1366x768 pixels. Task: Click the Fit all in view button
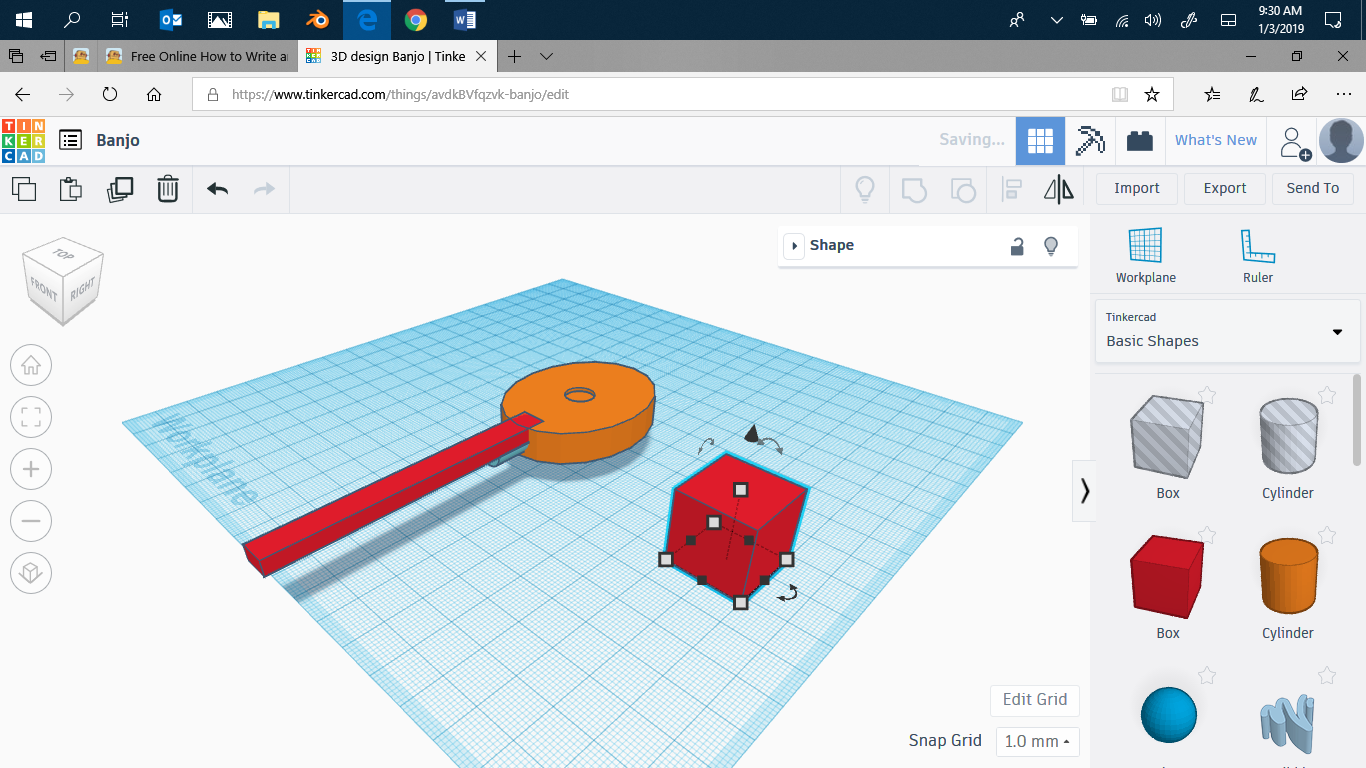[x=31, y=417]
